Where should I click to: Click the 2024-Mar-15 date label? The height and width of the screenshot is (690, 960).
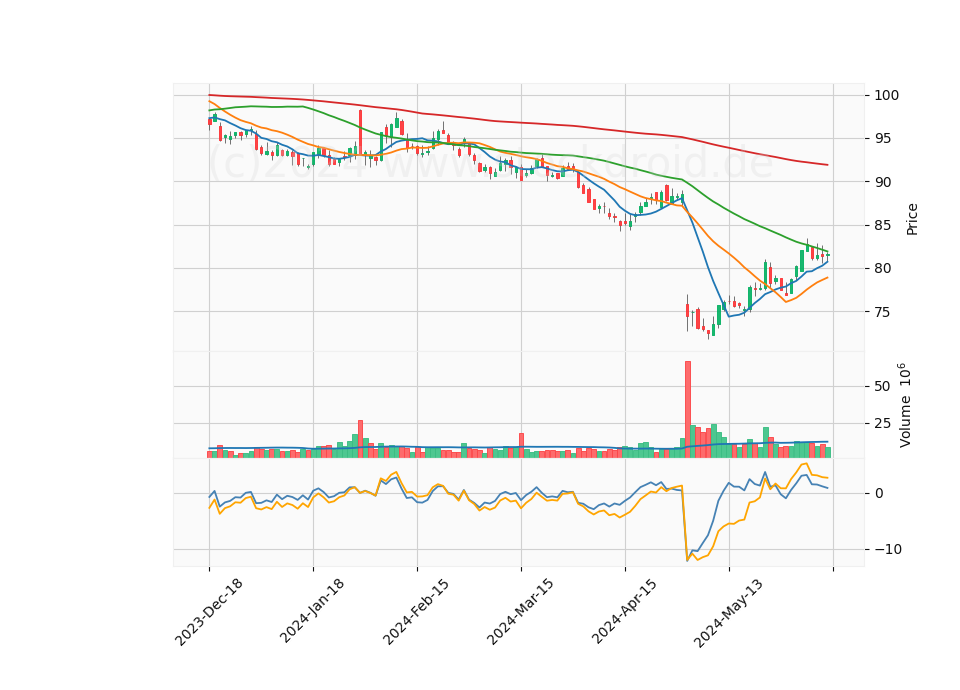pyautogui.click(x=520, y=612)
